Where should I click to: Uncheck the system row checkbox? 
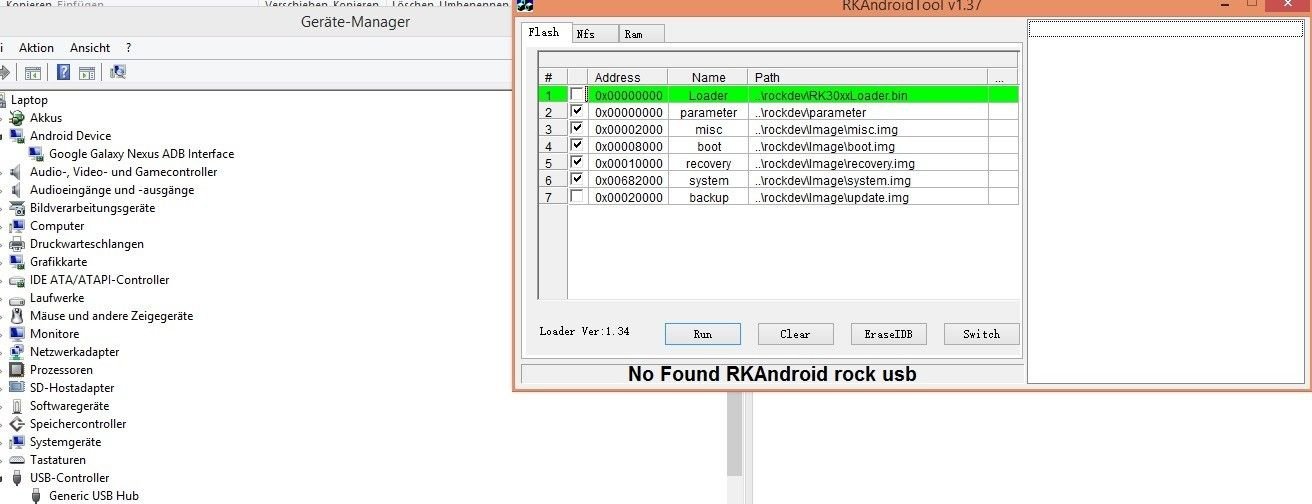click(577, 180)
